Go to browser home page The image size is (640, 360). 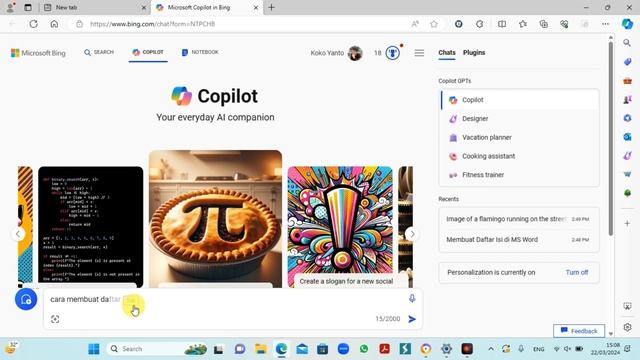coord(54,24)
